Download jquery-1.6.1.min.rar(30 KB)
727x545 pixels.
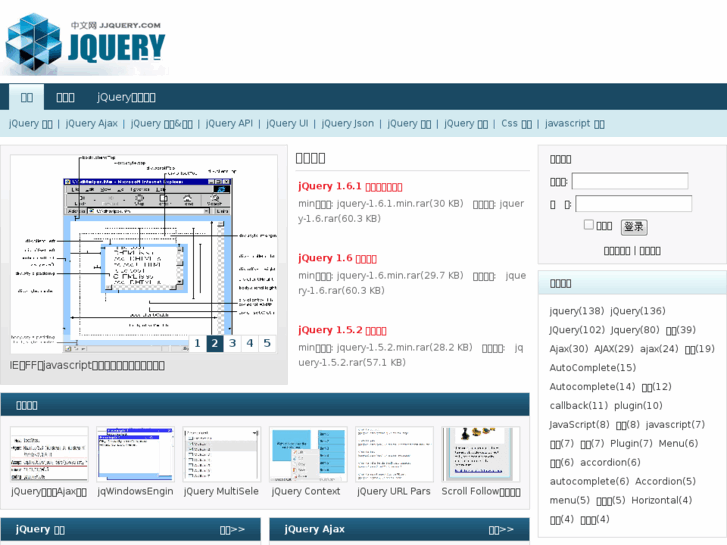click(400, 203)
